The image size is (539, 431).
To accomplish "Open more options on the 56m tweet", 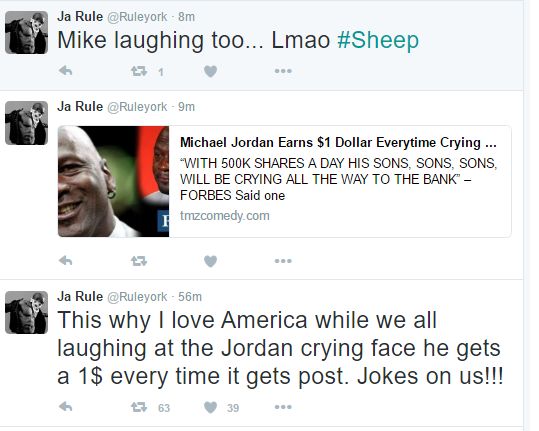I will (x=283, y=407).
